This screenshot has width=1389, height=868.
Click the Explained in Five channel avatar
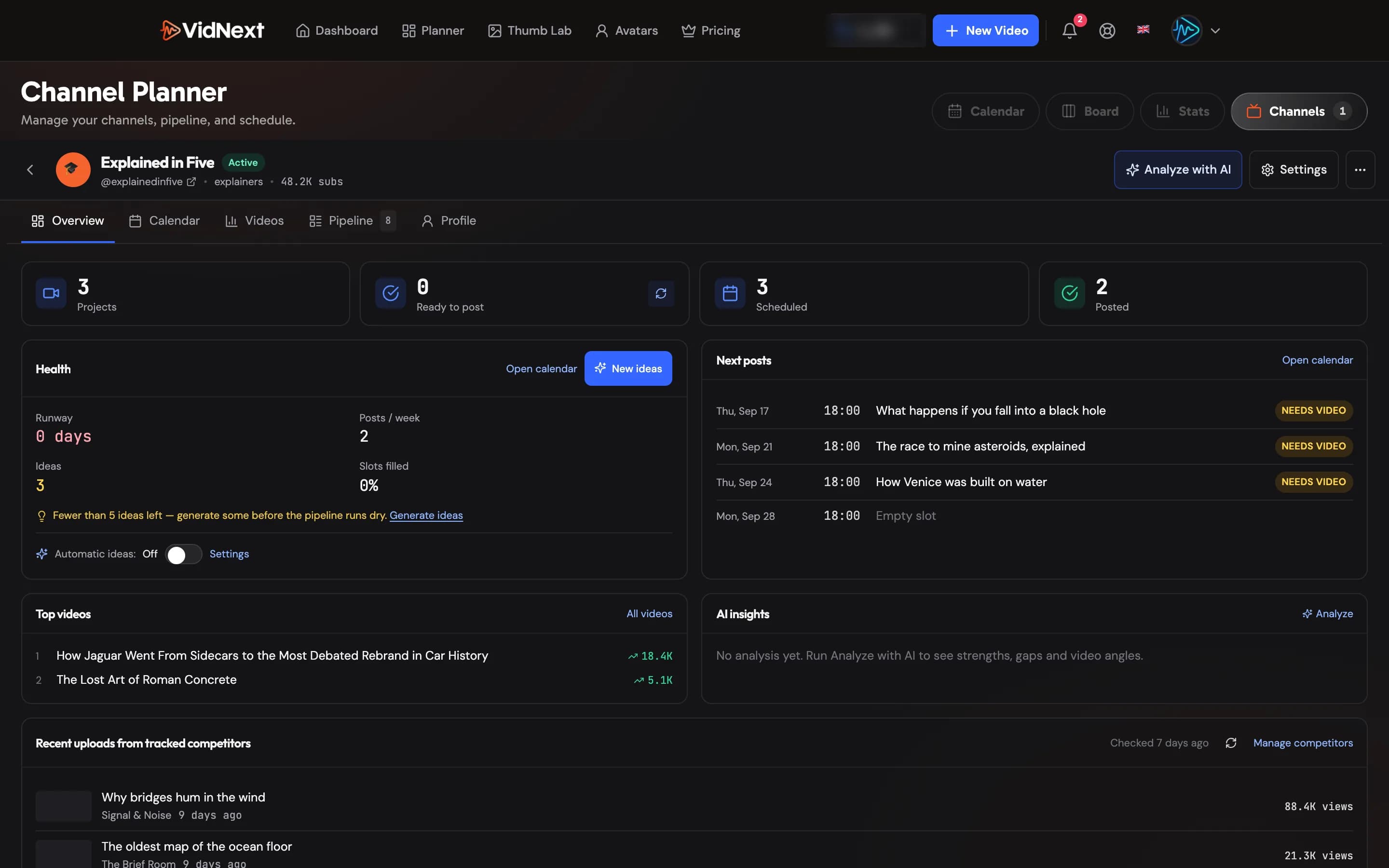click(x=73, y=169)
